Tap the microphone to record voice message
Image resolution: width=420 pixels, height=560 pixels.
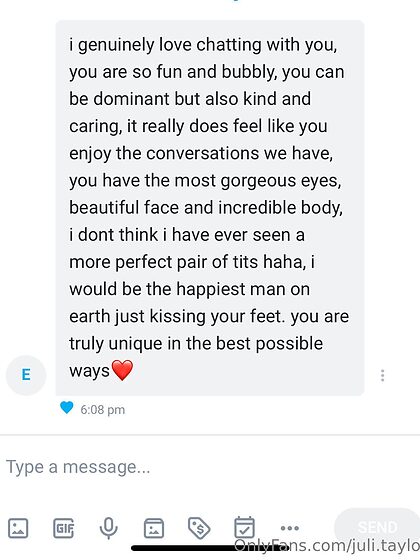click(x=109, y=528)
